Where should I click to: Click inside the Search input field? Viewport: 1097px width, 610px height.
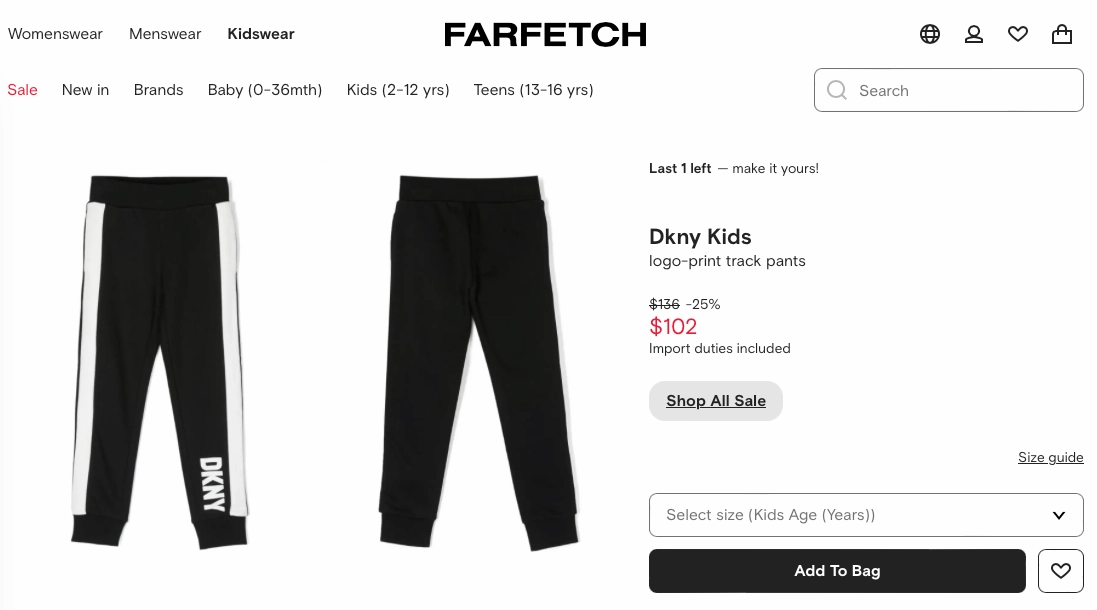(950, 90)
